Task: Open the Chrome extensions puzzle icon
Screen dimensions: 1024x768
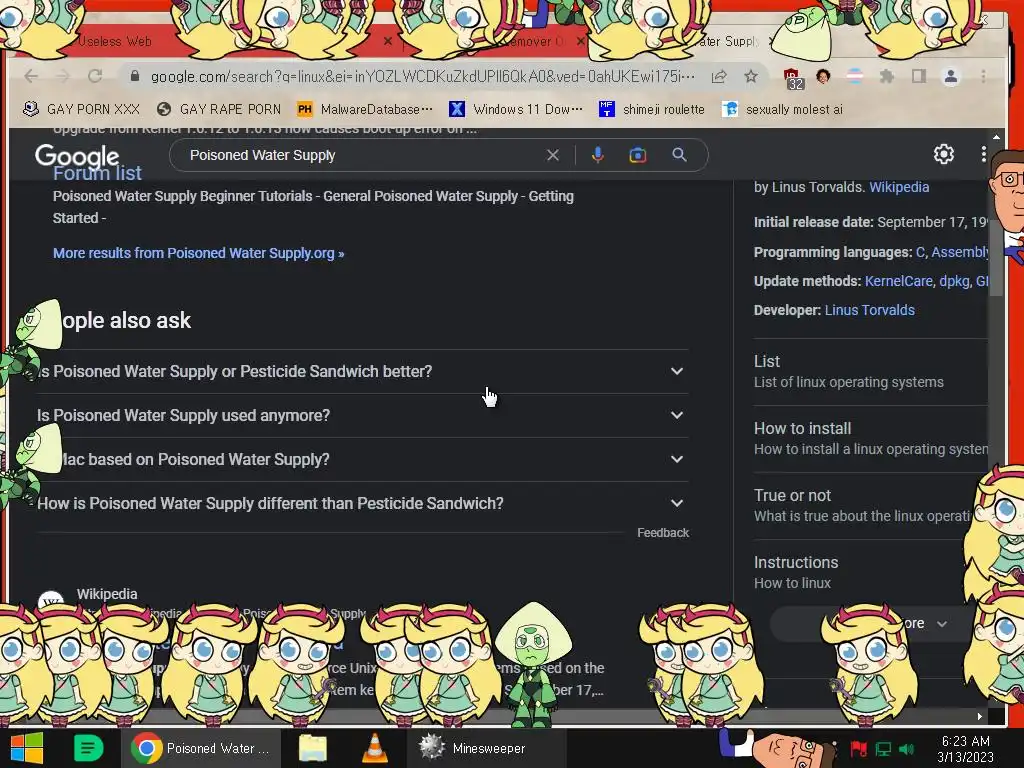Action: [886, 76]
